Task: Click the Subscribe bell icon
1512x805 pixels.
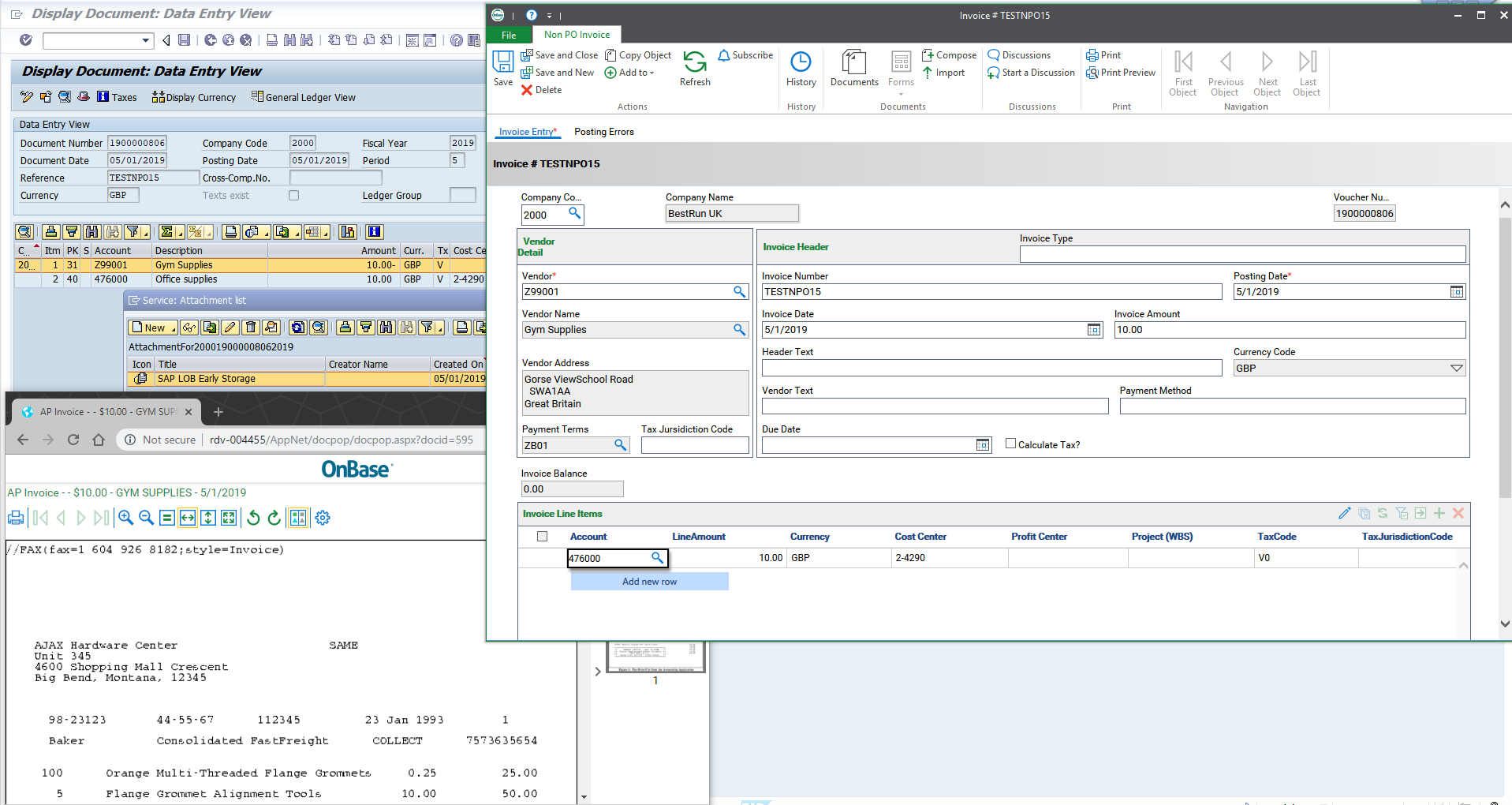Action: pos(723,55)
